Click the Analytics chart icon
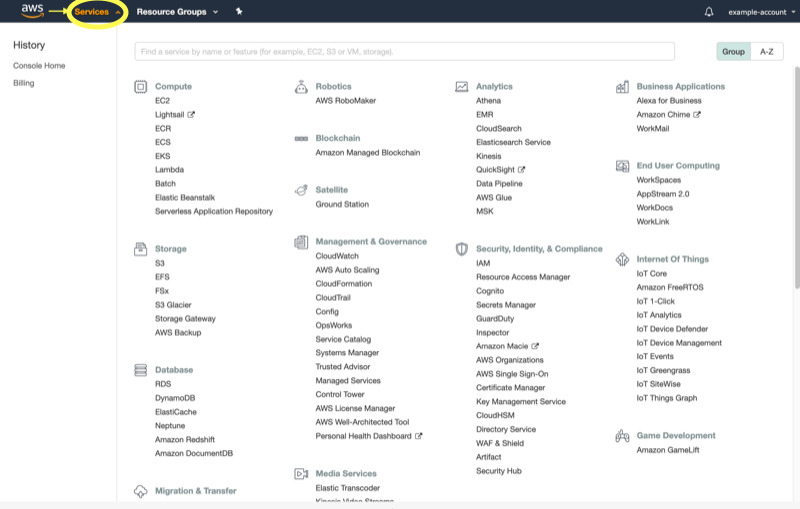The height and width of the screenshot is (509, 800). point(462,87)
